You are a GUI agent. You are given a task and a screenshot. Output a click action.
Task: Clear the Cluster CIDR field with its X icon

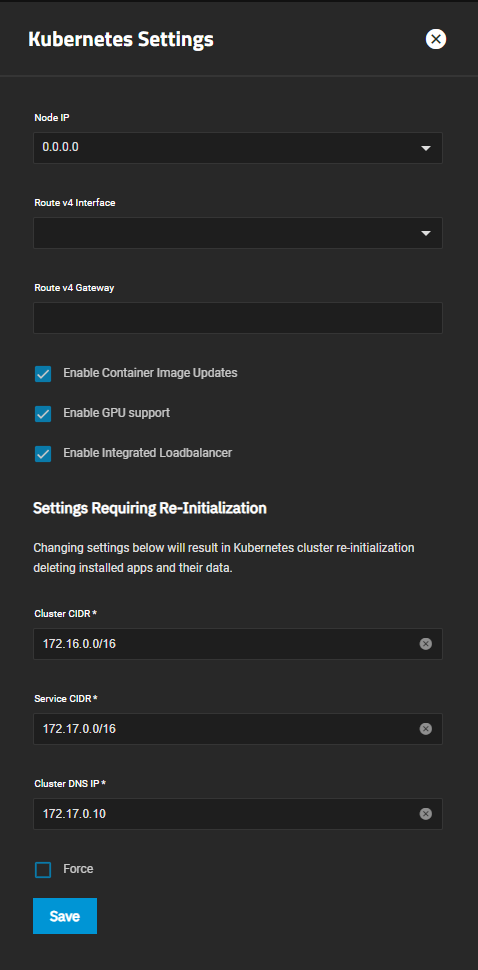click(425, 644)
